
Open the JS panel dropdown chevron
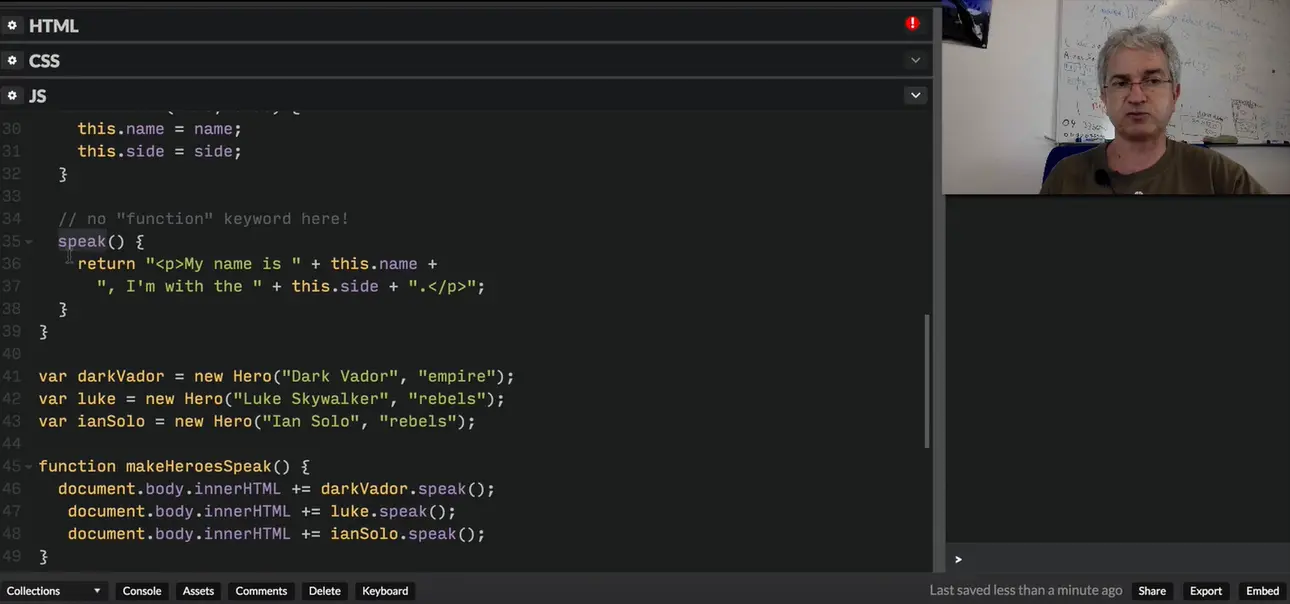coord(915,95)
